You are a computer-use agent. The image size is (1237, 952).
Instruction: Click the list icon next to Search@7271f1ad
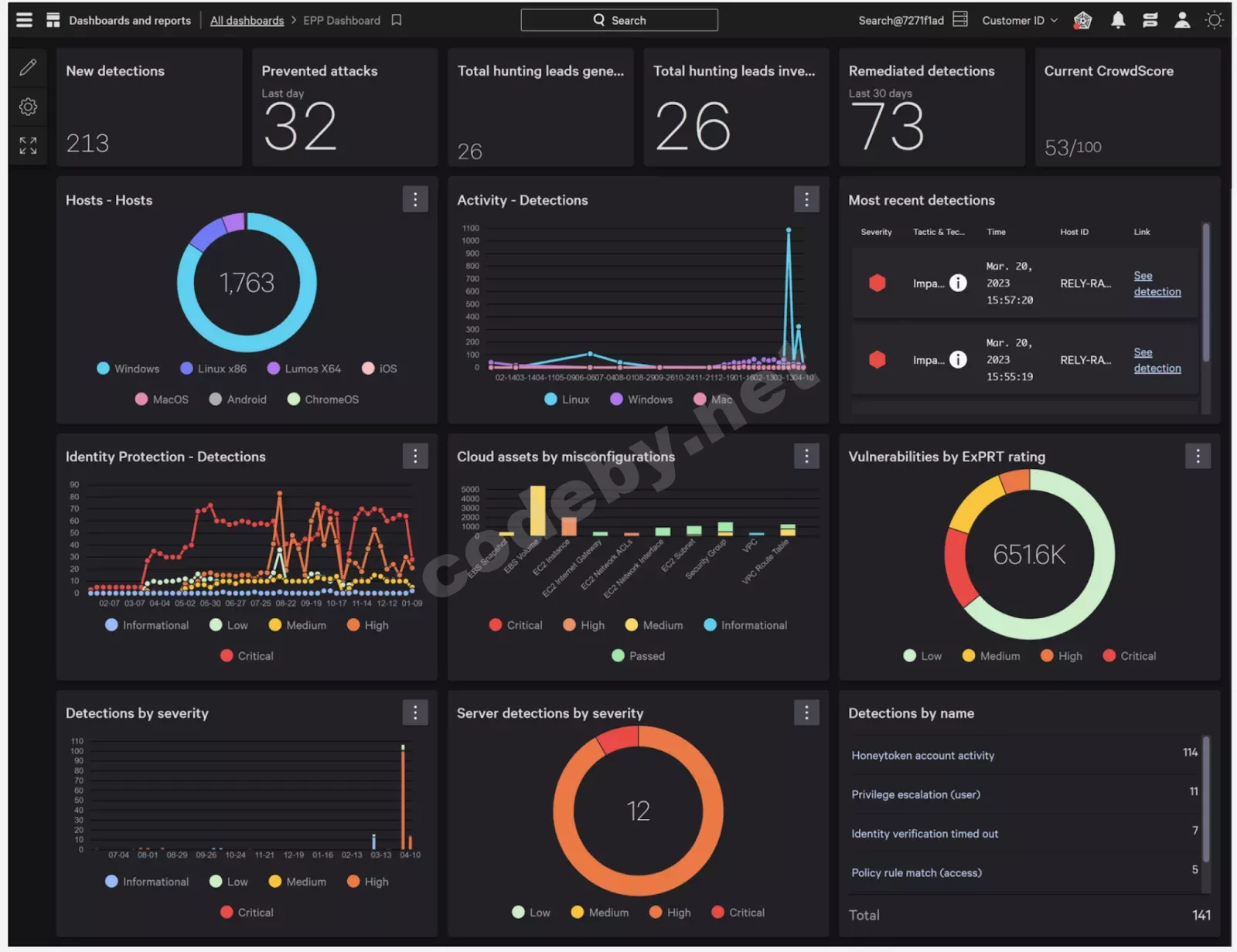tap(960, 19)
